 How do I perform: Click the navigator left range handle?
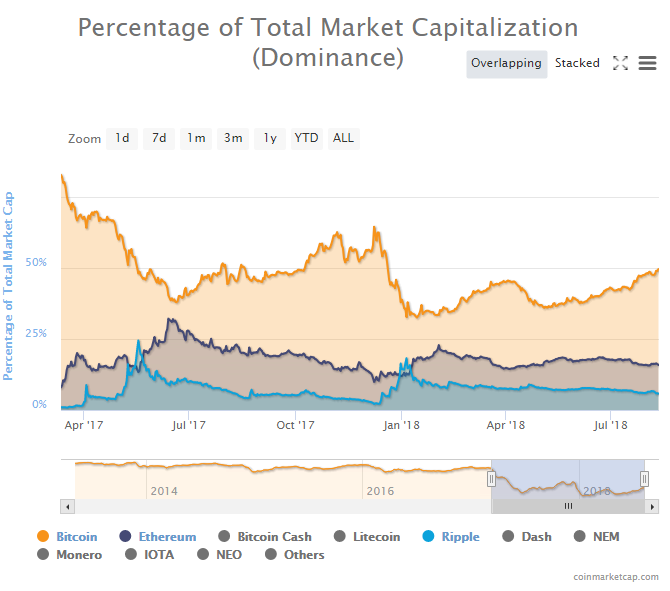[491, 479]
